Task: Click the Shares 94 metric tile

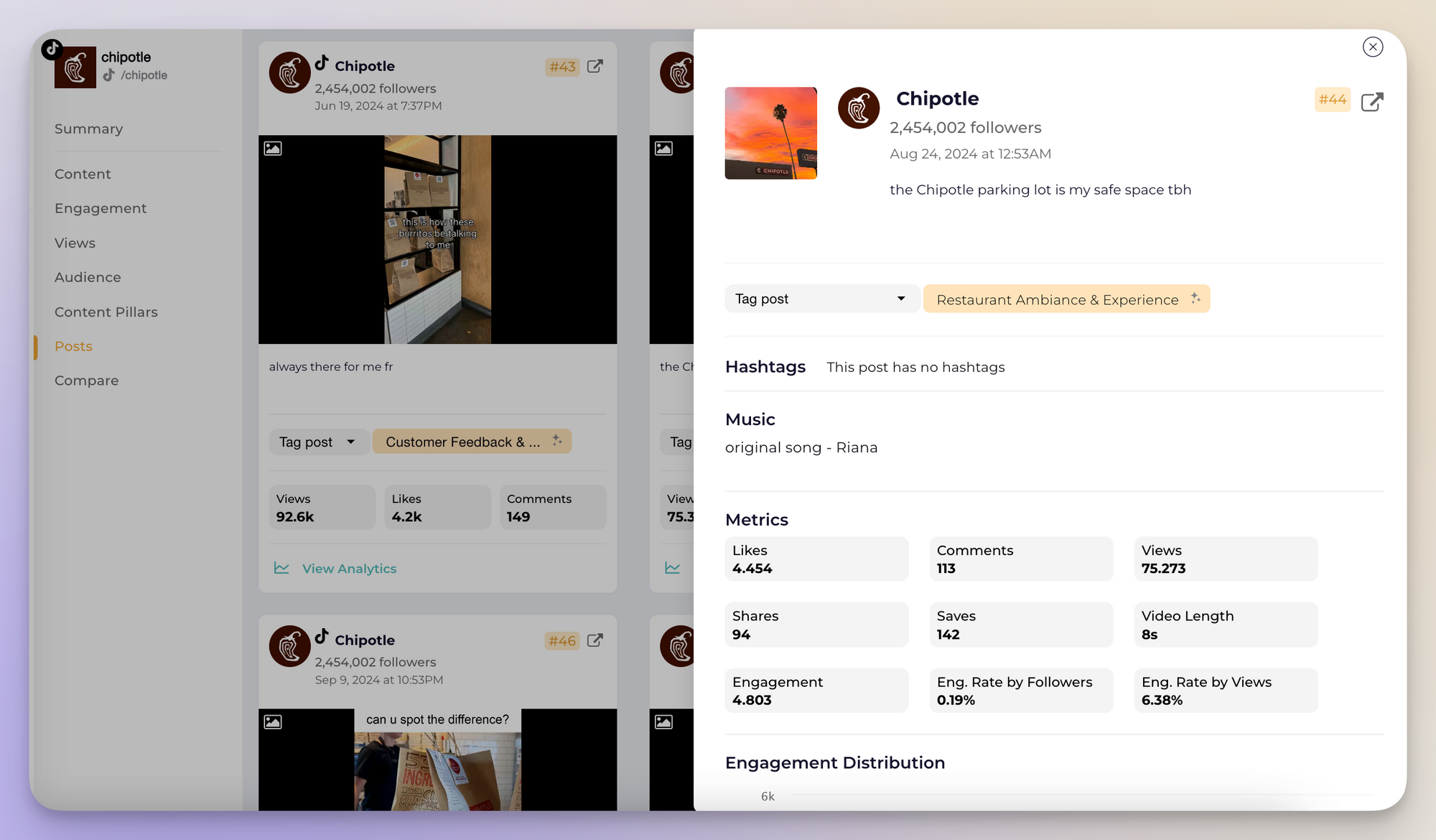Action: coord(816,625)
